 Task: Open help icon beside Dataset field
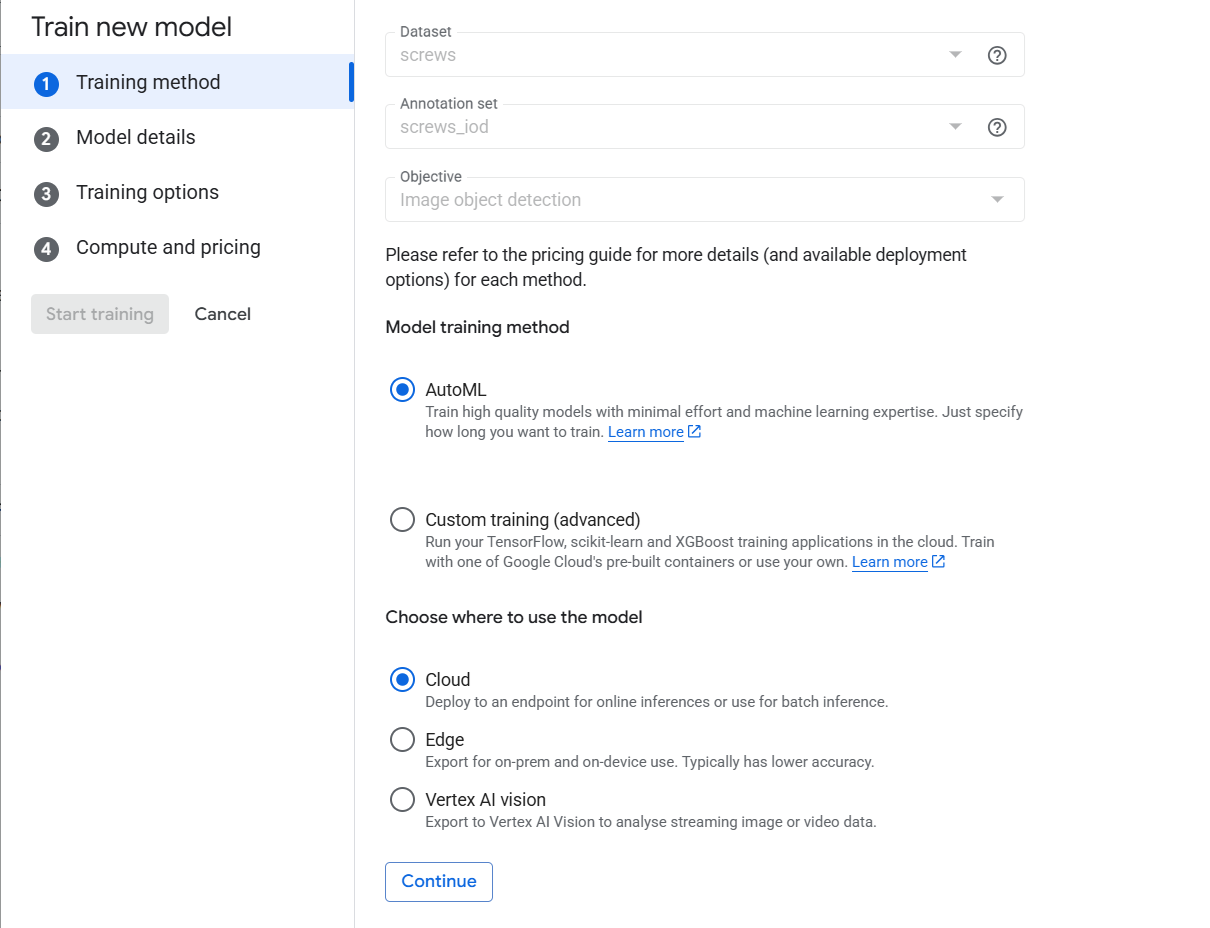point(997,55)
